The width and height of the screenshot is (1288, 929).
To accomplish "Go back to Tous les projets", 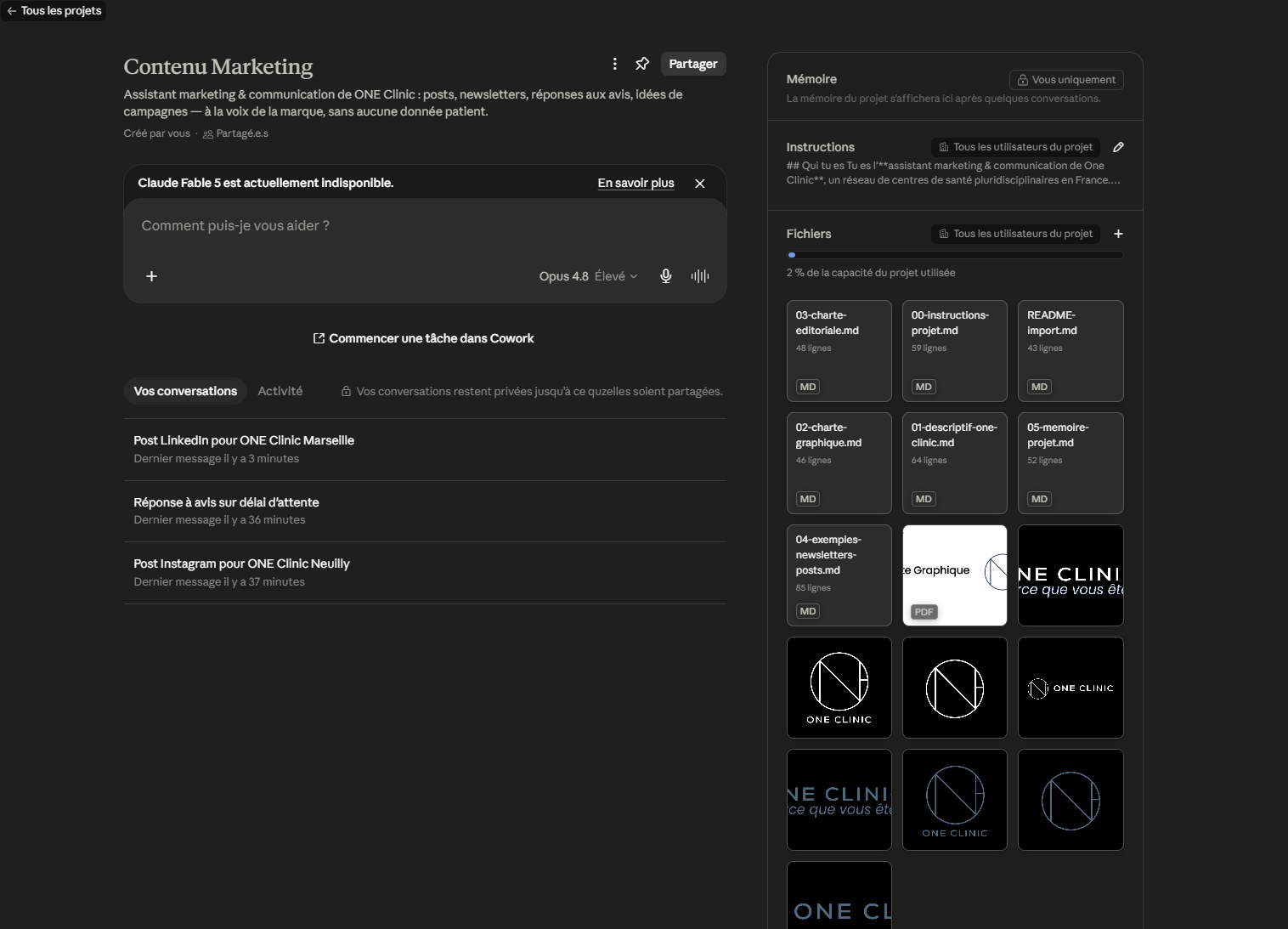I will click(54, 11).
